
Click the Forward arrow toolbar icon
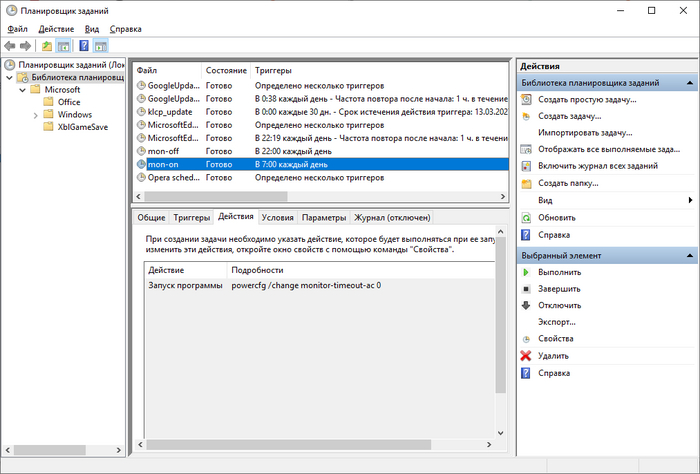click(x=25, y=46)
